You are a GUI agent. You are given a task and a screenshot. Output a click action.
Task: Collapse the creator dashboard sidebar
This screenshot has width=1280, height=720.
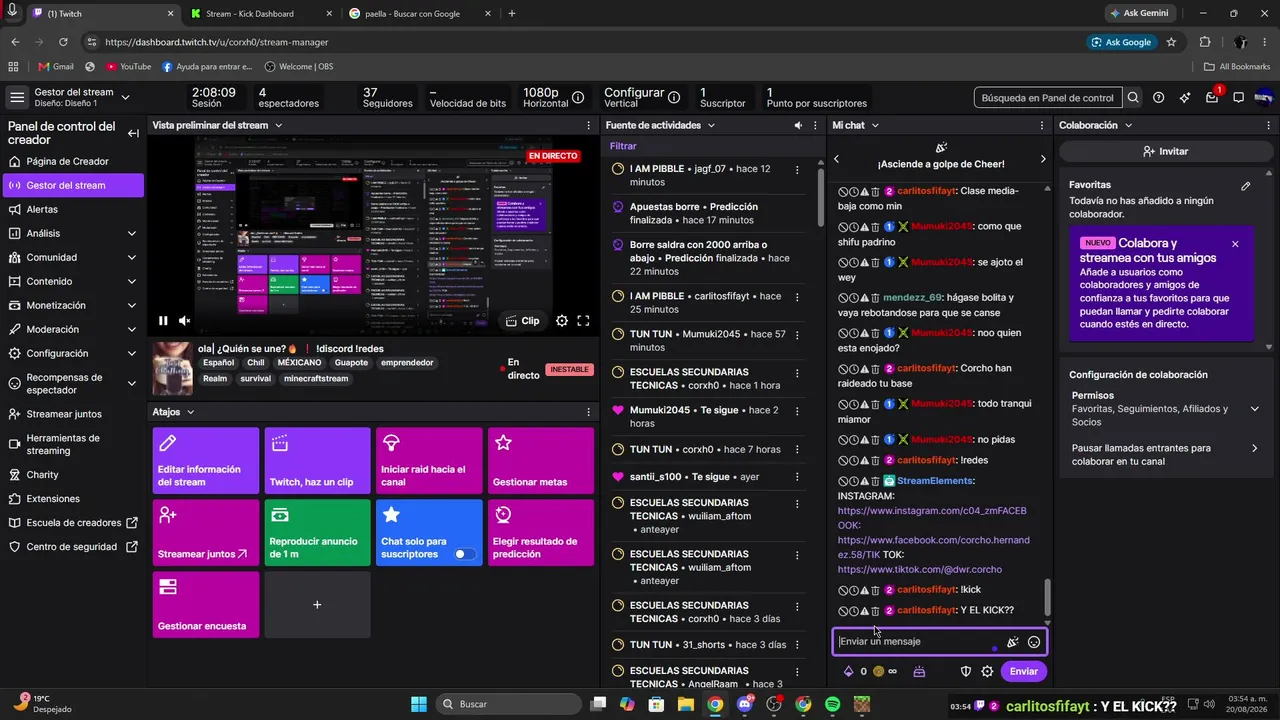133,133
